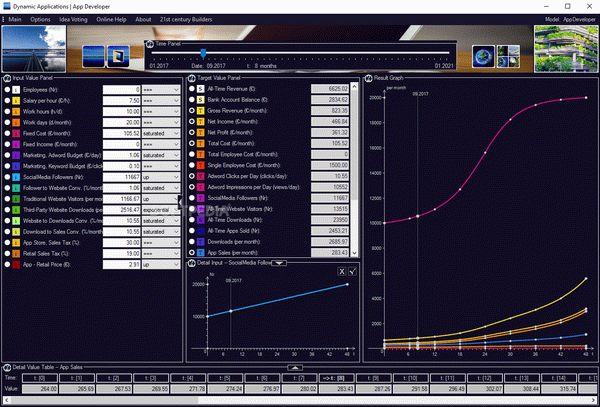Click the T icon beside Adword Impressions per Day
The image size is (600, 407).
tap(201, 187)
